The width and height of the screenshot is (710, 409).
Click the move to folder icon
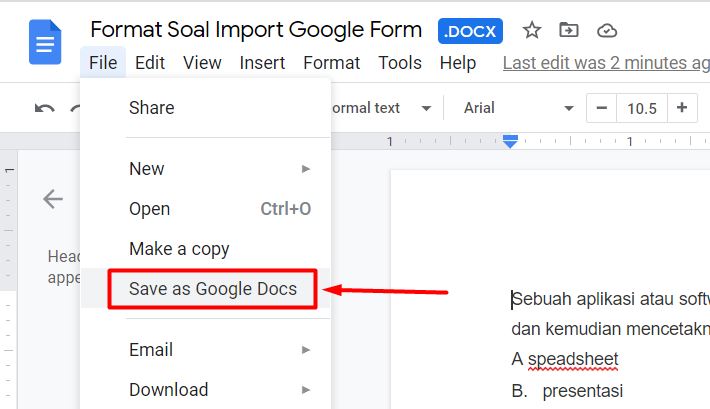pos(569,30)
